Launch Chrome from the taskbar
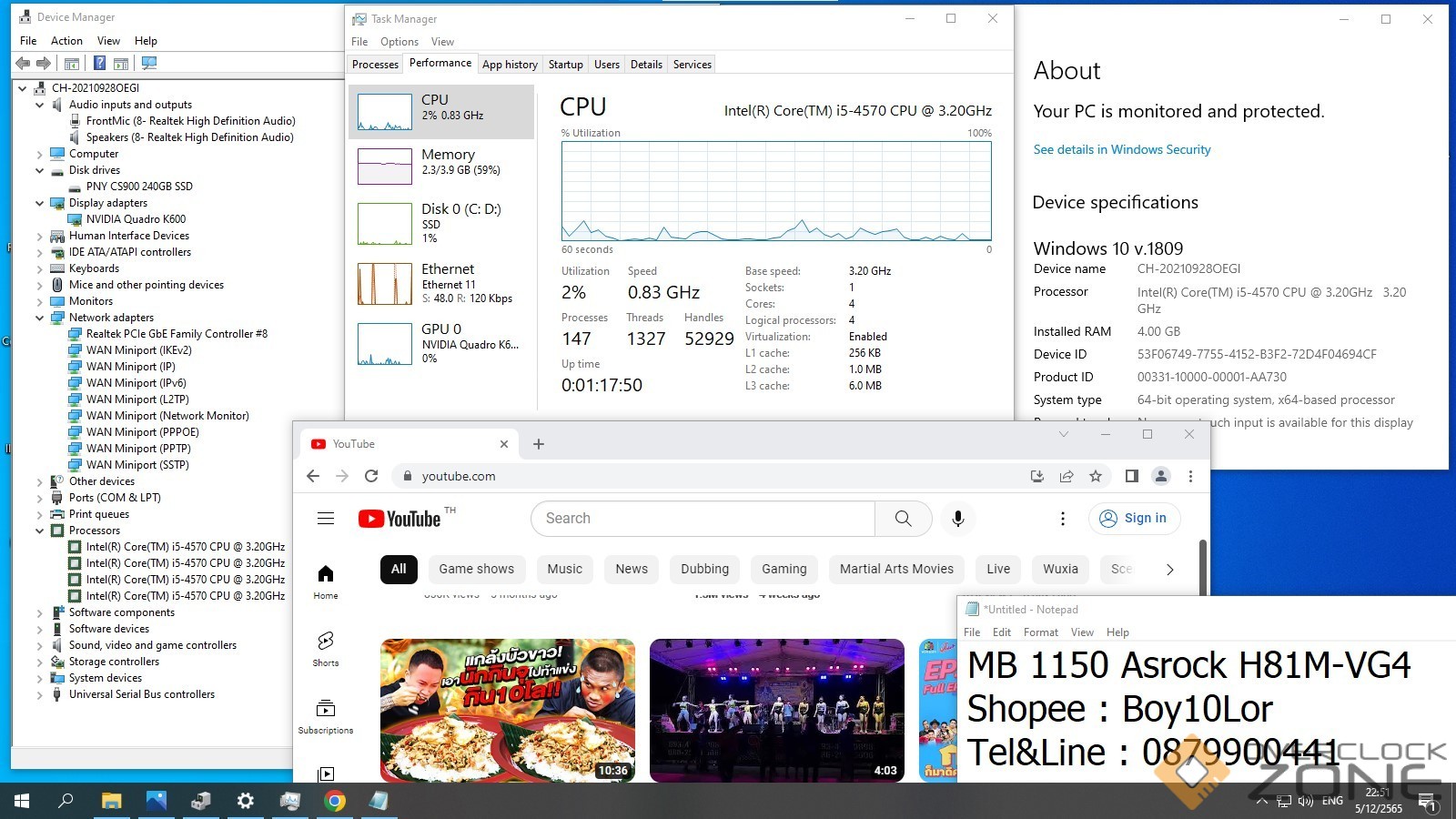 point(335,801)
